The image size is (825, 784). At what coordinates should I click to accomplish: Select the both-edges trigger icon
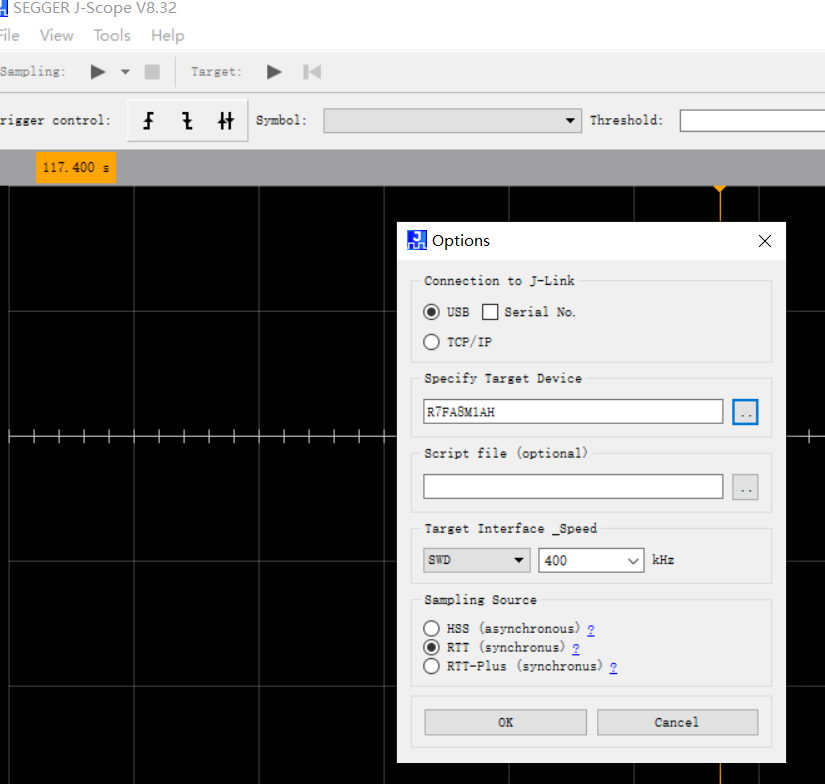pos(225,120)
